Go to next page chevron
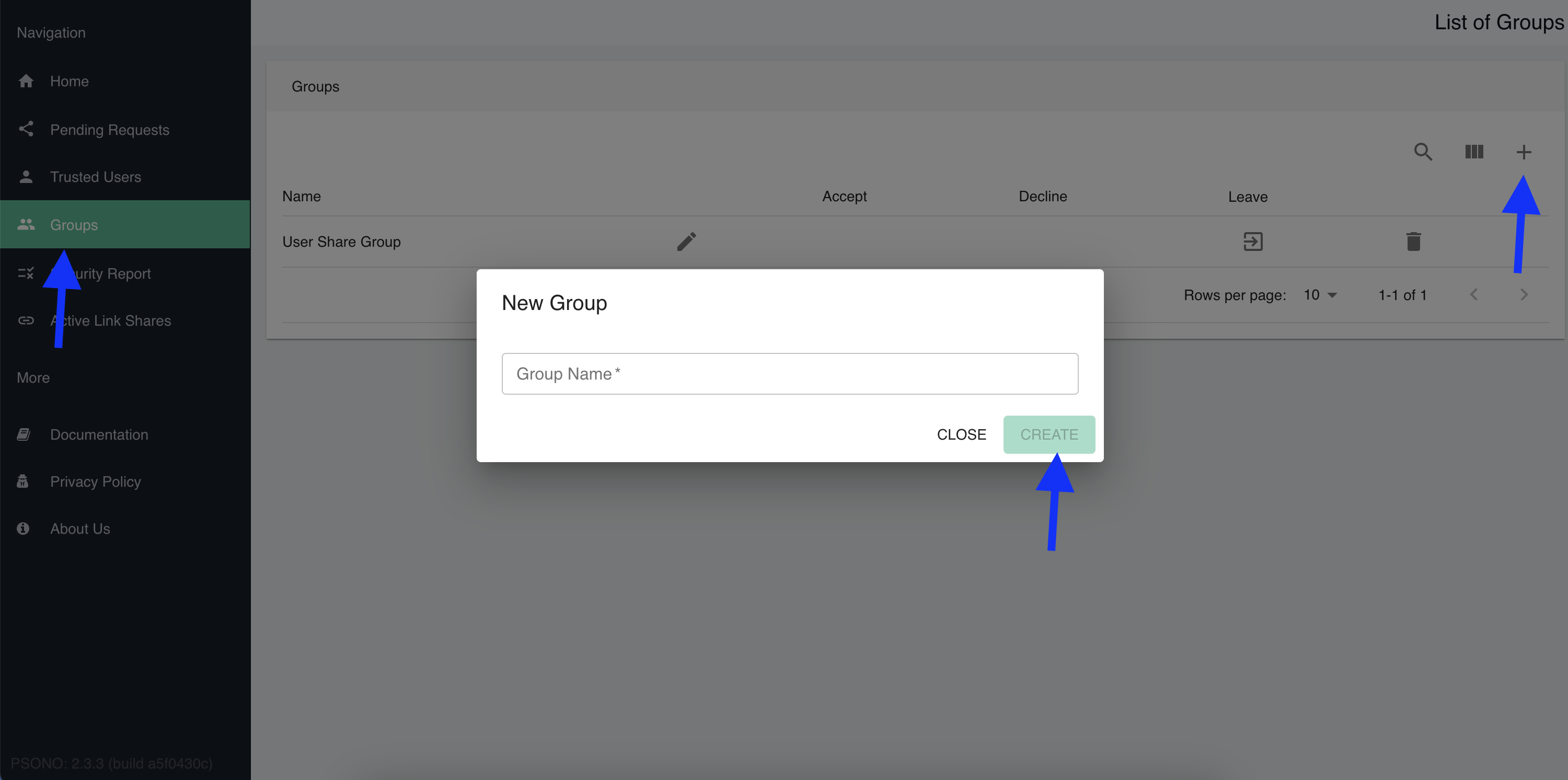The image size is (1568, 780). (x=1523, y=295)
